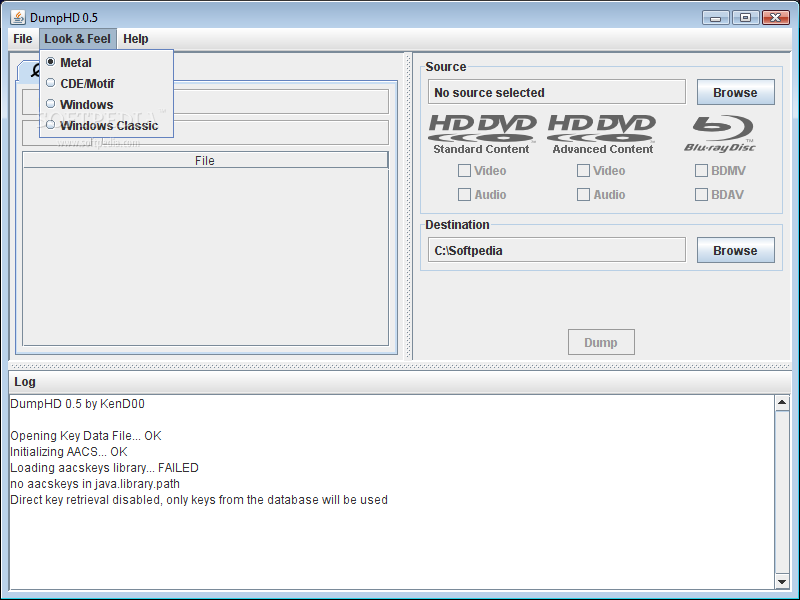Click the Java icon in the DumpHD title bar
The width and height of the screenshot is (800, 600).
(x=18, y=17)
